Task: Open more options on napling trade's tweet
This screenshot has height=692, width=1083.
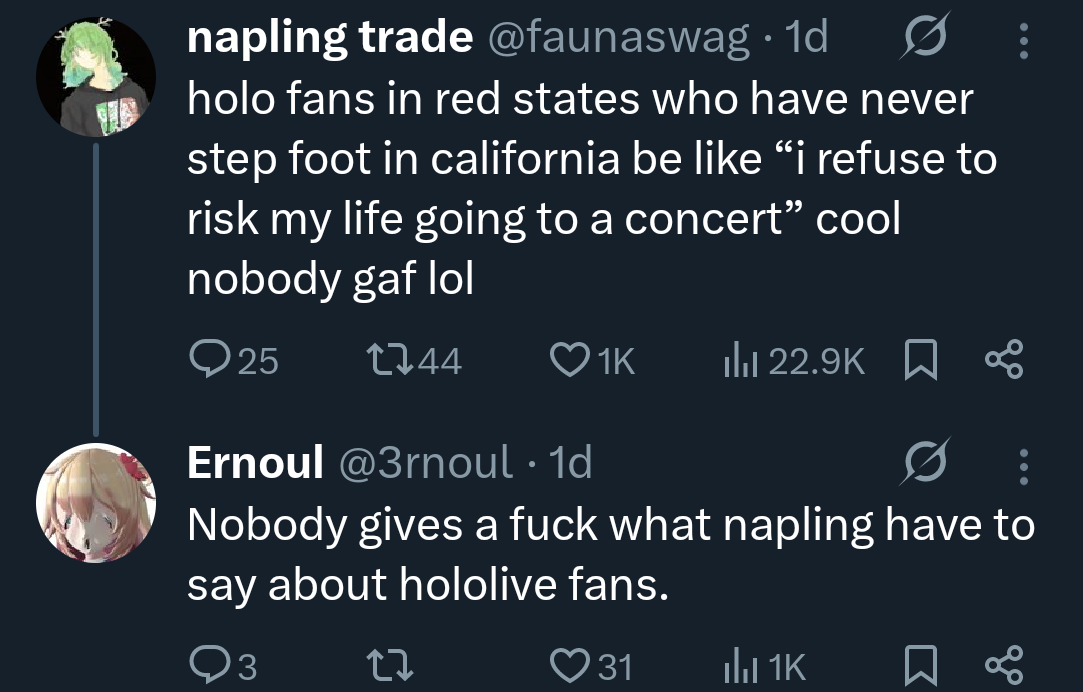Action: 1022,40
